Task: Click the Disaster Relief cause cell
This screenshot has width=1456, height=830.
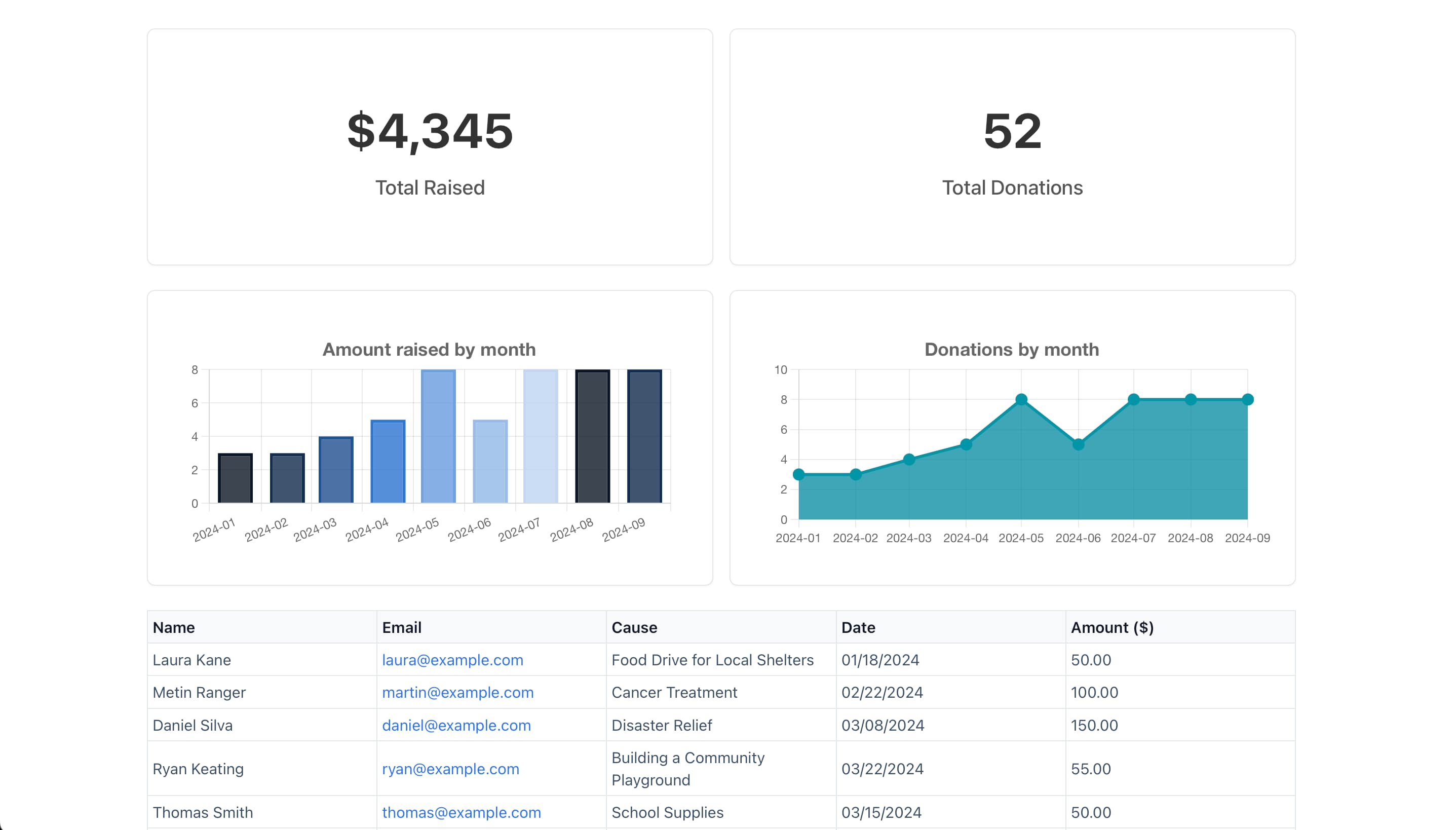Action: (662, 725)
